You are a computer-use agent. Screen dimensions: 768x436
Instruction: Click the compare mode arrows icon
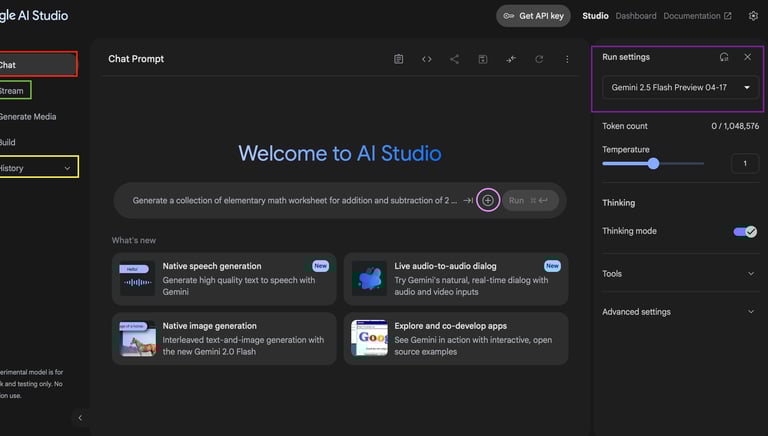pos(511,59)
